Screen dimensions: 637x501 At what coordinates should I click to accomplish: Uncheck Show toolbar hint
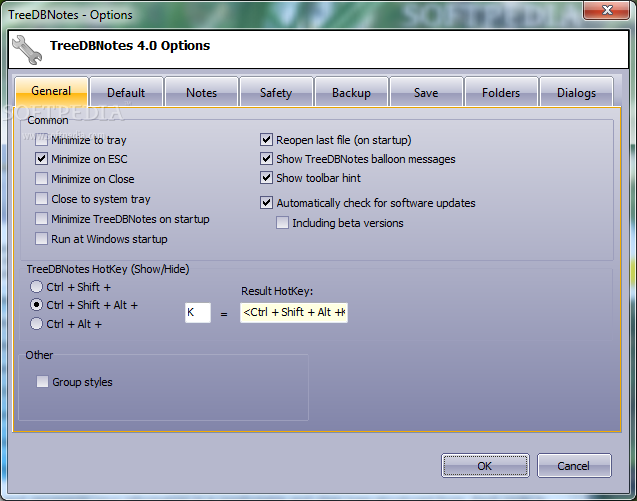tap(266, 178)
